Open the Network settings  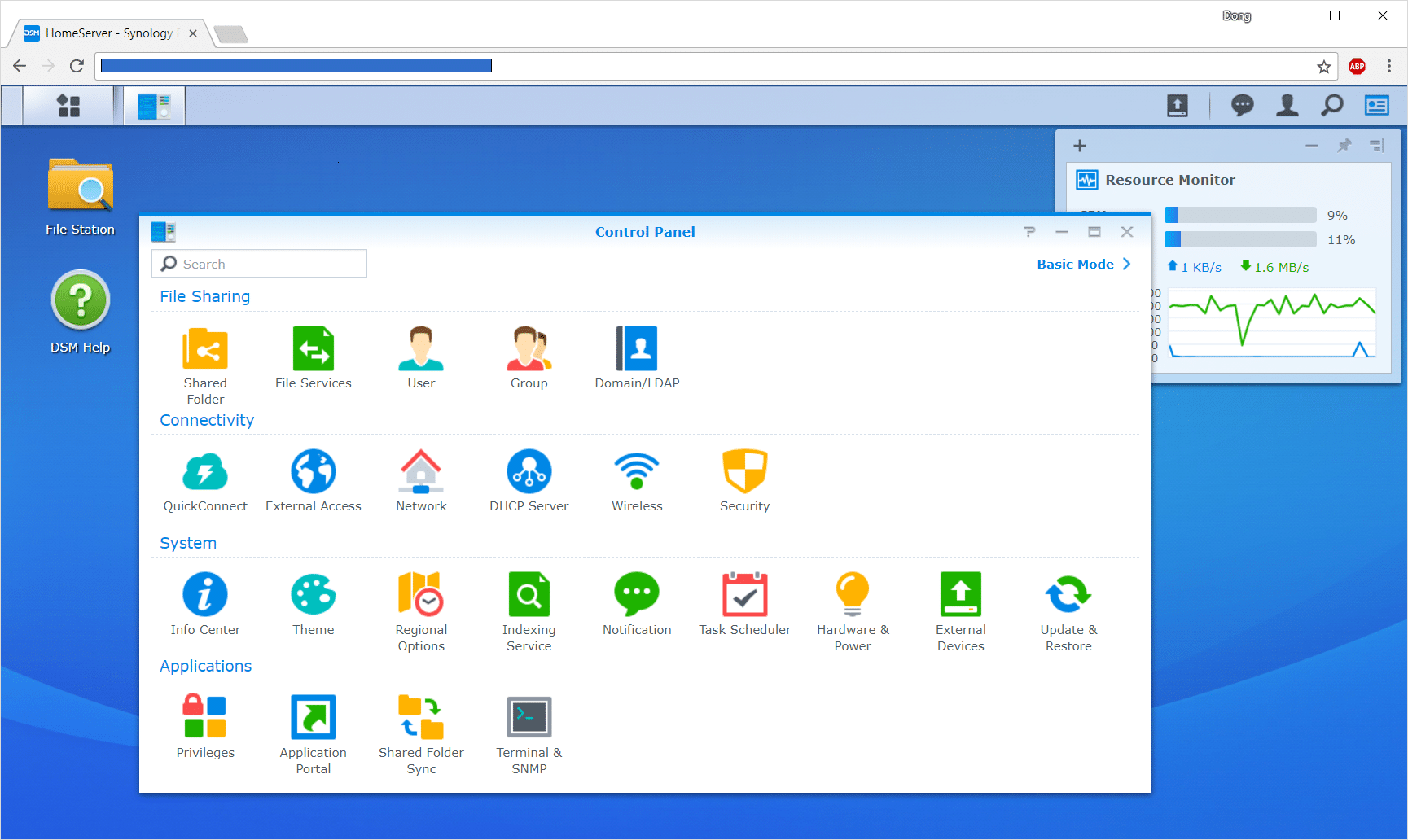pyautogui.click(x=421, y=481)
